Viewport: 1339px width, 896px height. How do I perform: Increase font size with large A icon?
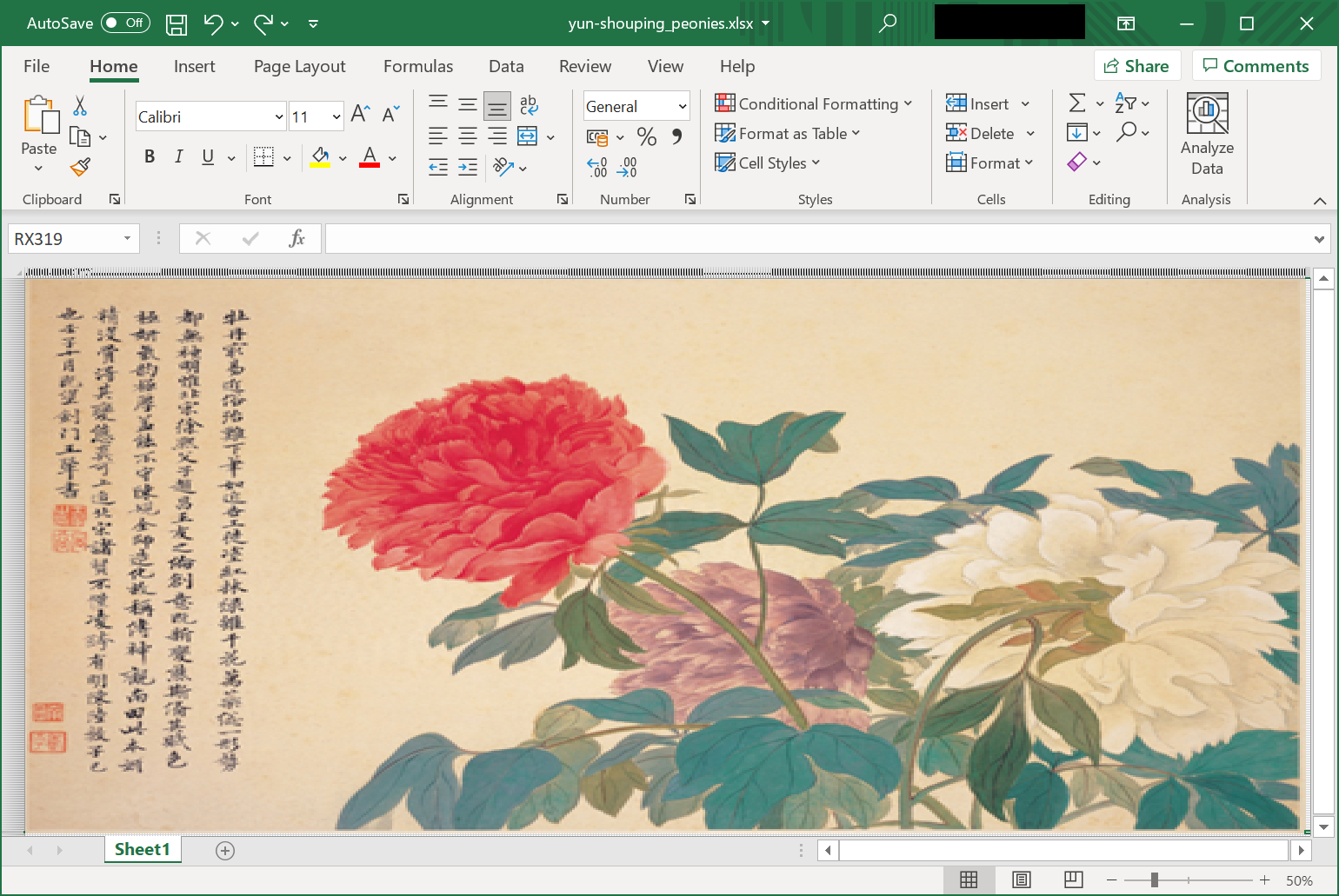coord(360,114)
